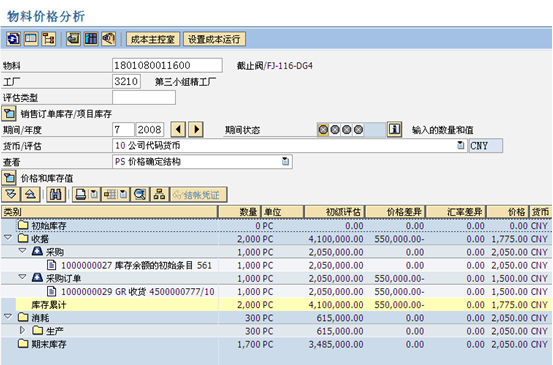Click the magnifier detail icon in table toolbar

pos(140,195)
